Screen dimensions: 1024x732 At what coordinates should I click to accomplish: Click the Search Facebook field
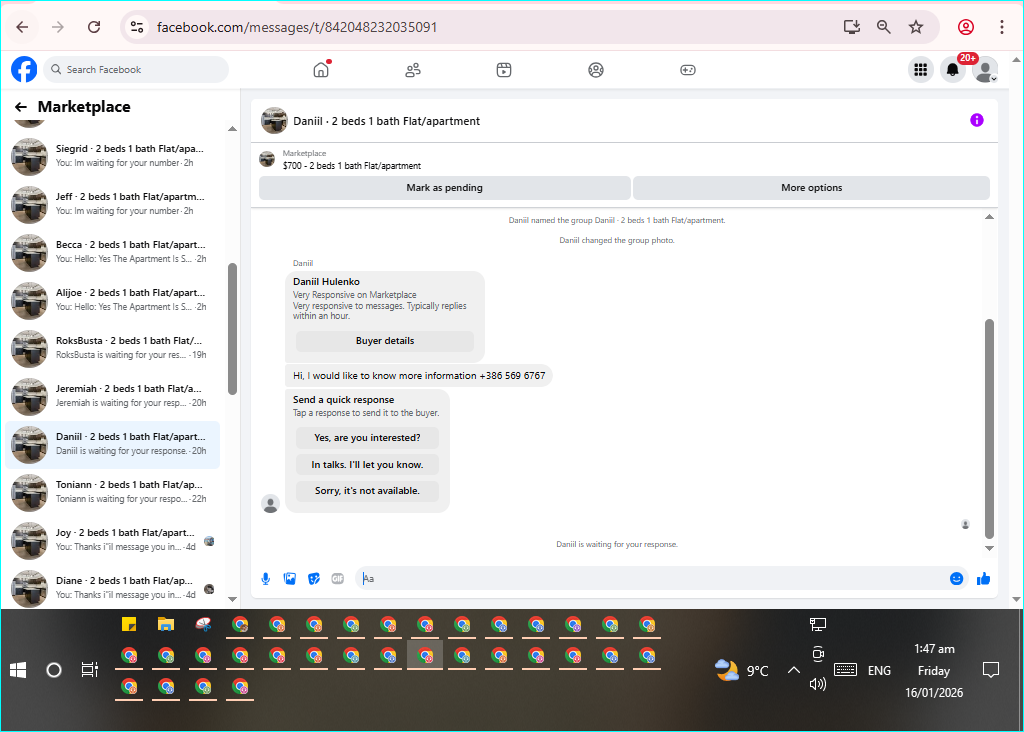136,69
